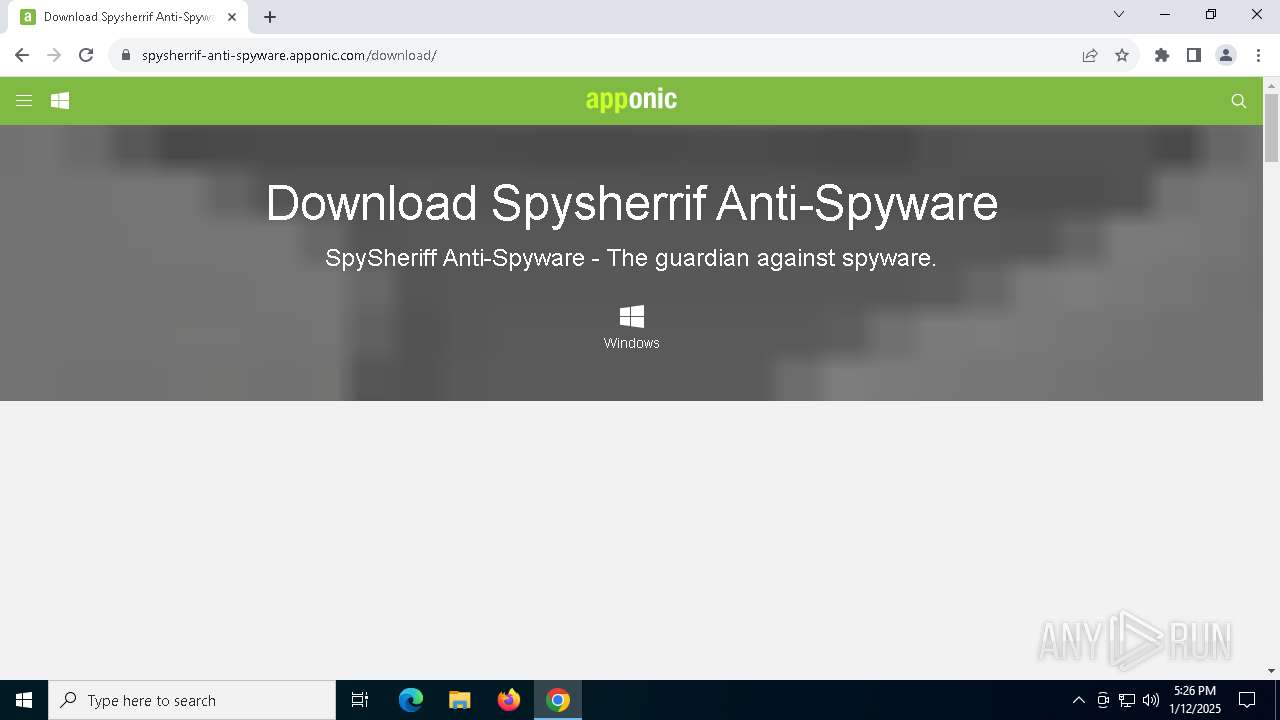The height and width of the screenshot is (720, 1280).
Task: Select the Windows platform icon
Action: point(632,317)
